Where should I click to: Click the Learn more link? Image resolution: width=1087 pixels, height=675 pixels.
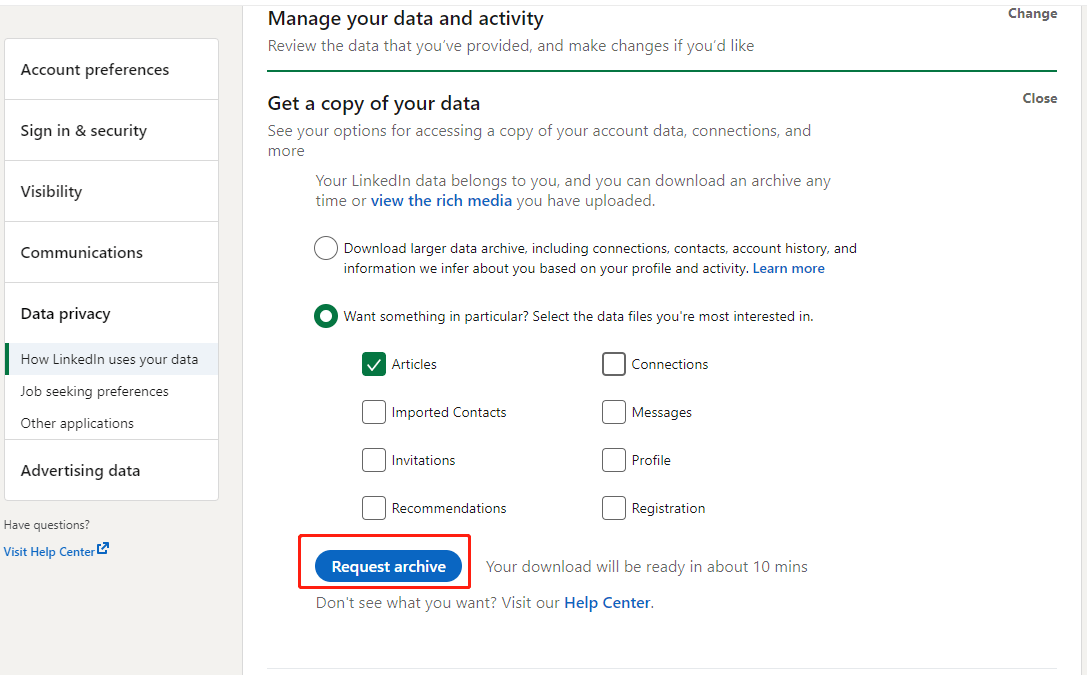[788, 268]
